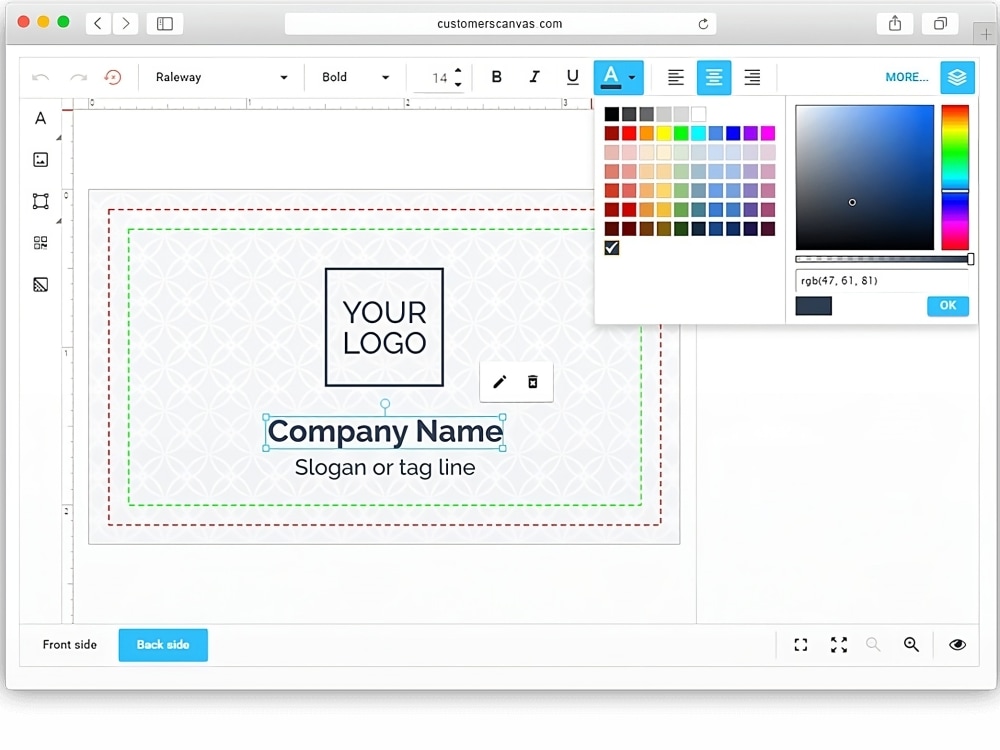Select the shape tool
Screen dimensions: 1000x750
[40, 201]
